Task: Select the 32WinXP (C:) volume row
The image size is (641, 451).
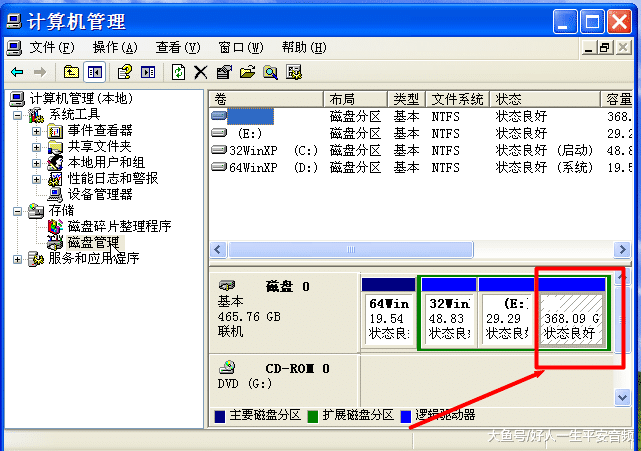Action: click(x=421, y=150)
